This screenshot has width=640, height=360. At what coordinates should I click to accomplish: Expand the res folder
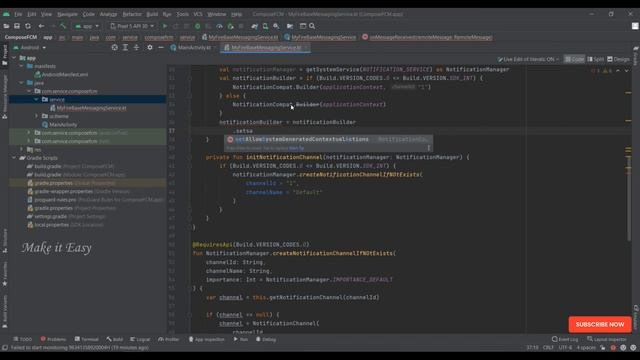pos(22,149)
